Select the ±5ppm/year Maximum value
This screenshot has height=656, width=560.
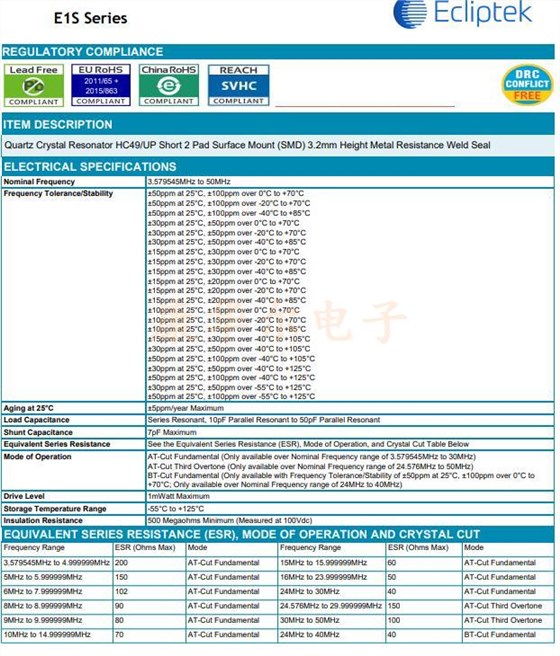pos(185,408)
